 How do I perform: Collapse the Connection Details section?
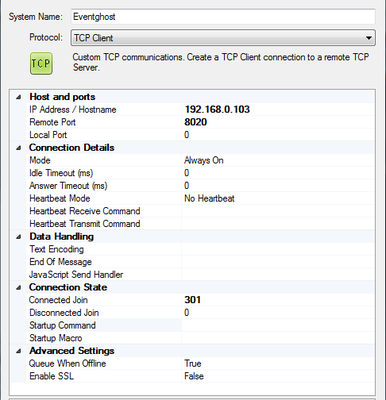(19, 148)
